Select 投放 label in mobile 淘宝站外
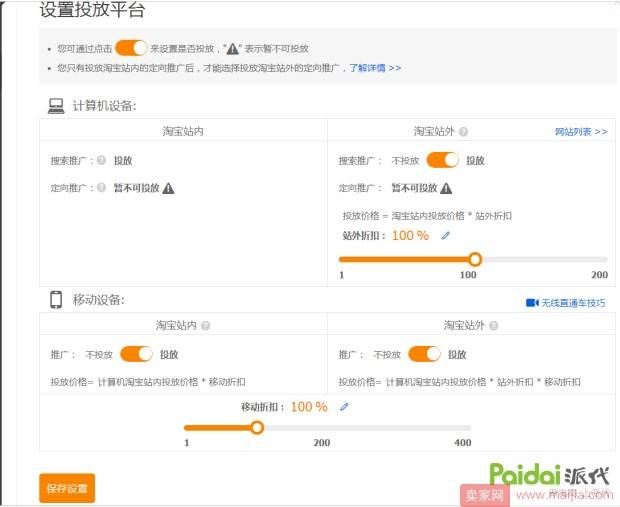Screen dimensions: 620x507 [457, 354]
